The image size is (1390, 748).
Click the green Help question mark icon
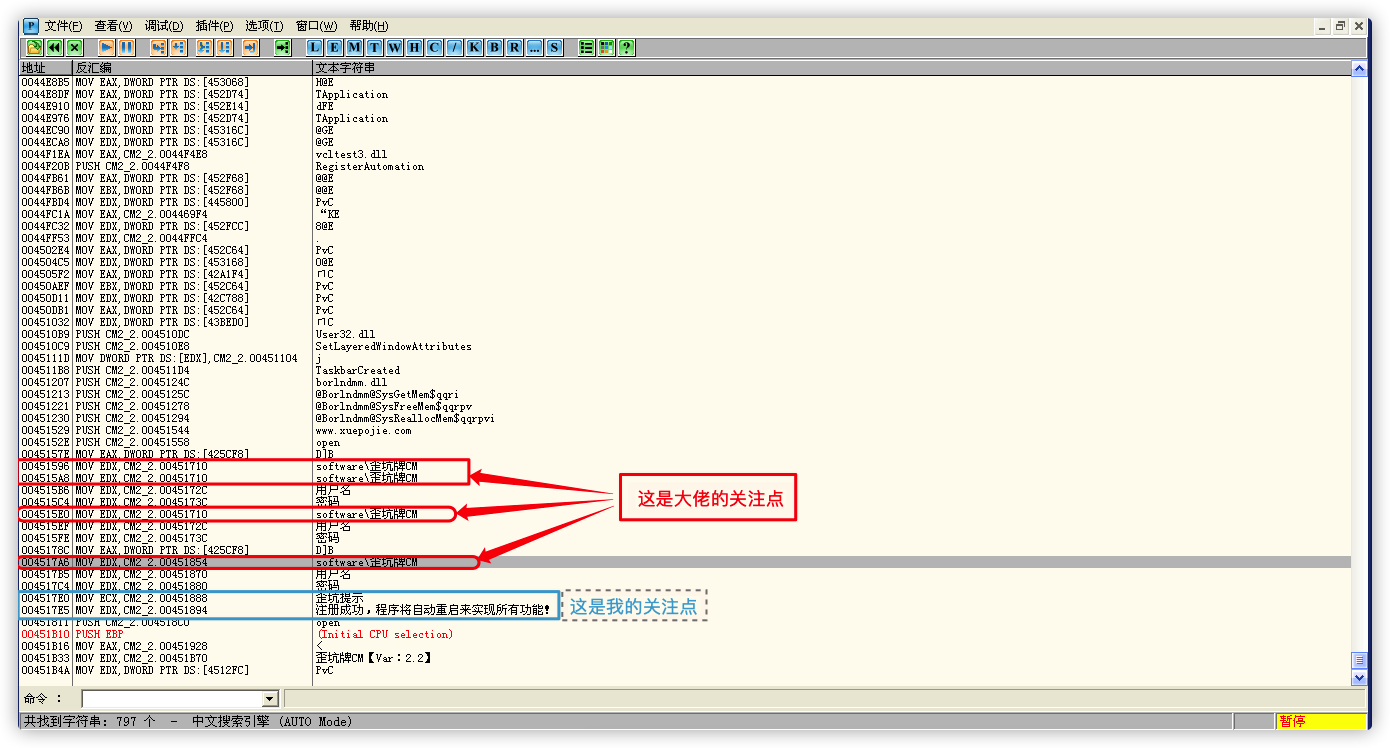pos(626,47)
